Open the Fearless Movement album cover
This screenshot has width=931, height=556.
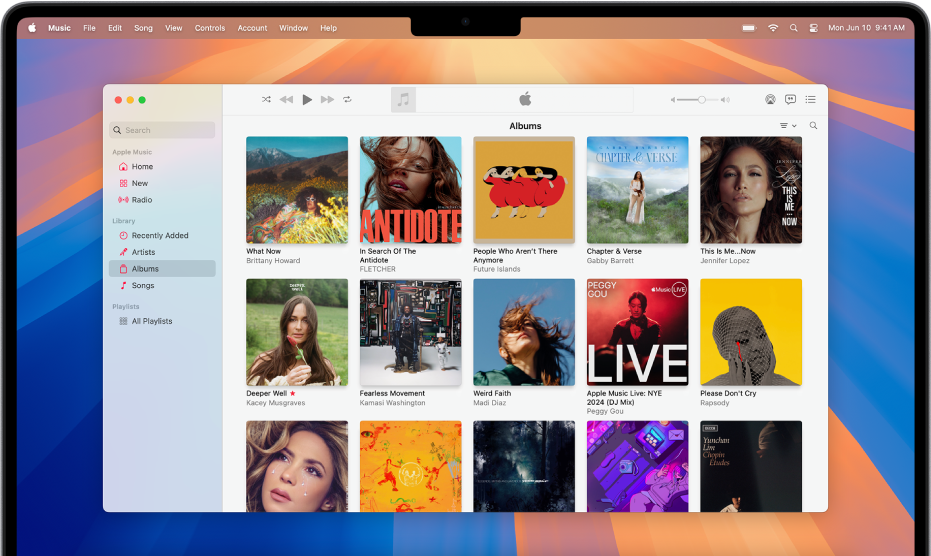[x=410, y=332]
